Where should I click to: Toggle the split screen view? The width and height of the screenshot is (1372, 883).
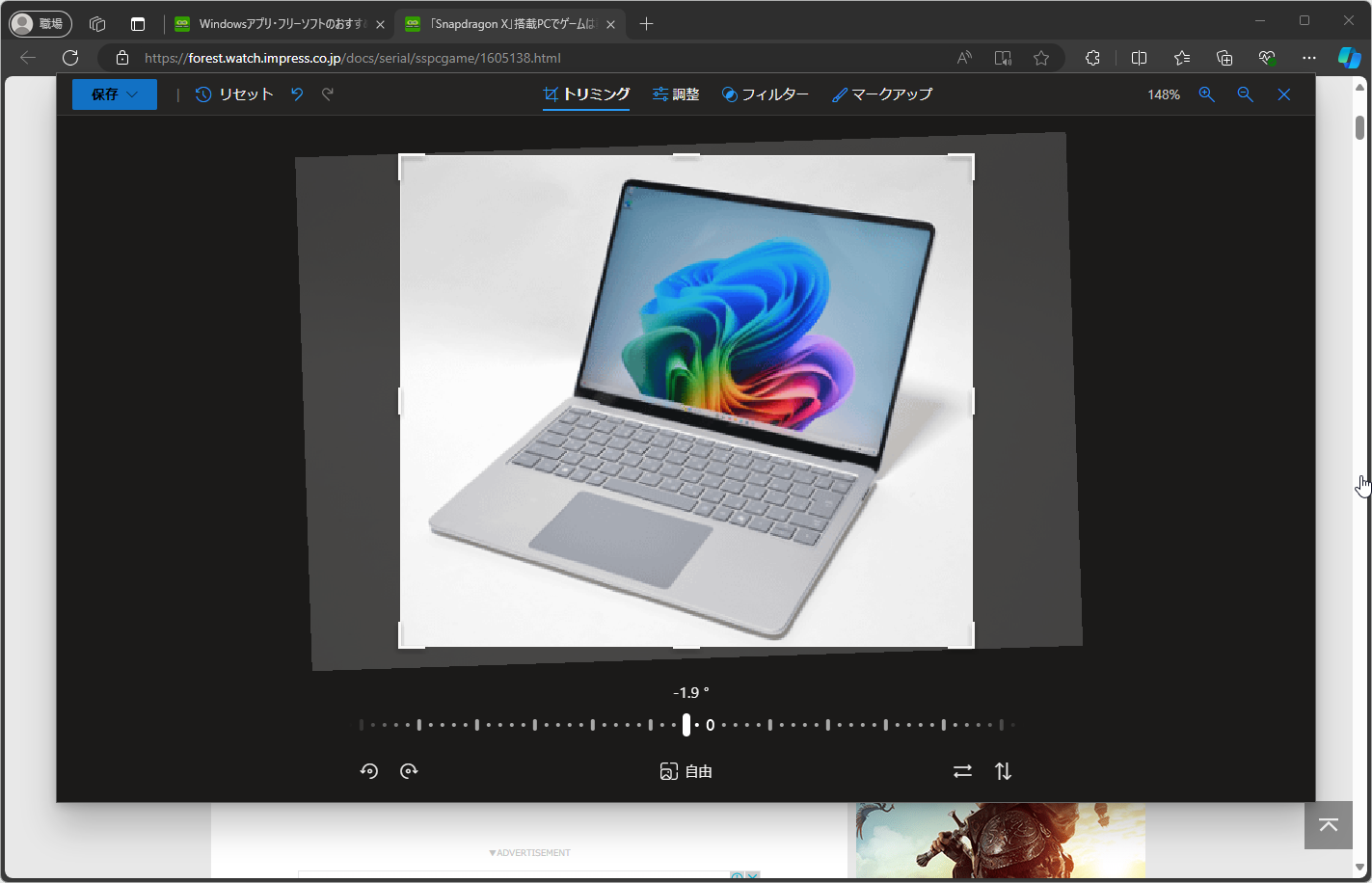[1139, 58]
